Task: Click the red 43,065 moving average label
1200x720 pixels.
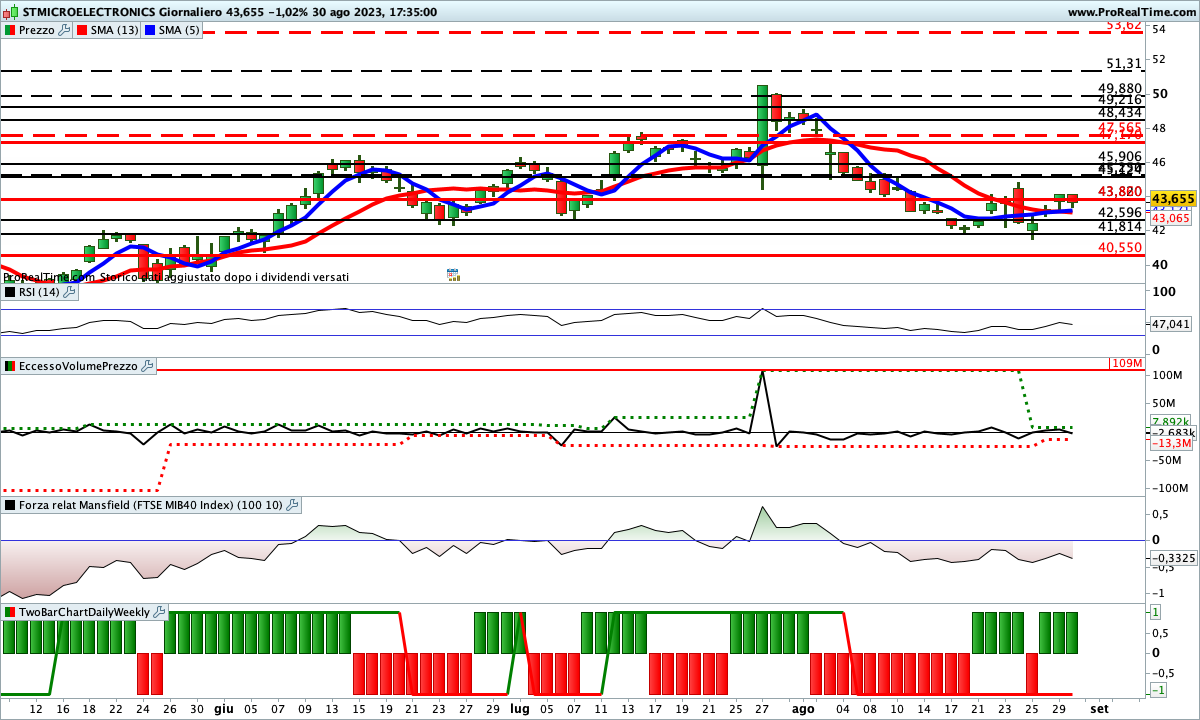Action: 1170,218
